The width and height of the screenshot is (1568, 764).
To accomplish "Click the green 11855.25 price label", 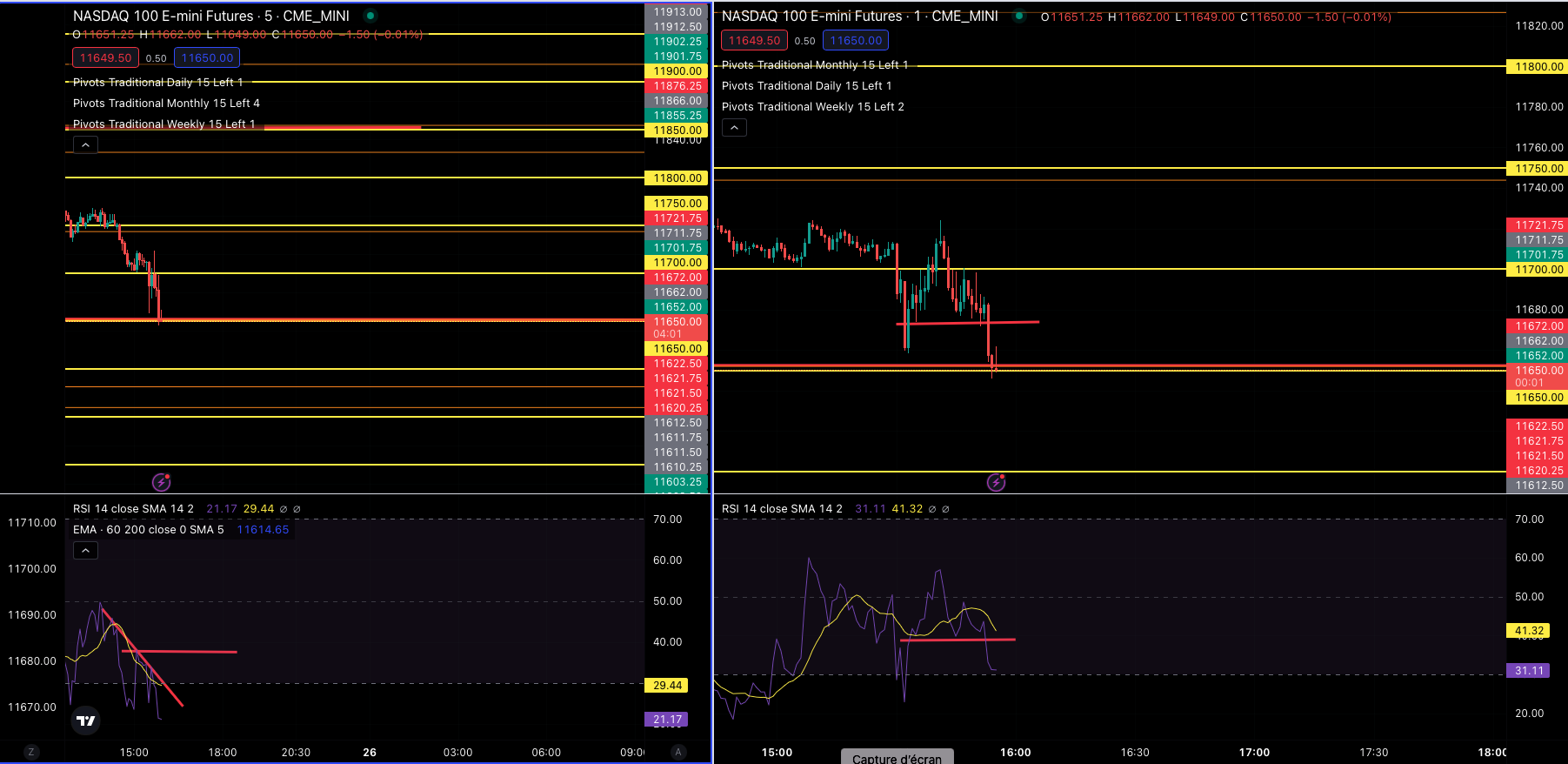I will pyautogui.click(x=676, y=116).
